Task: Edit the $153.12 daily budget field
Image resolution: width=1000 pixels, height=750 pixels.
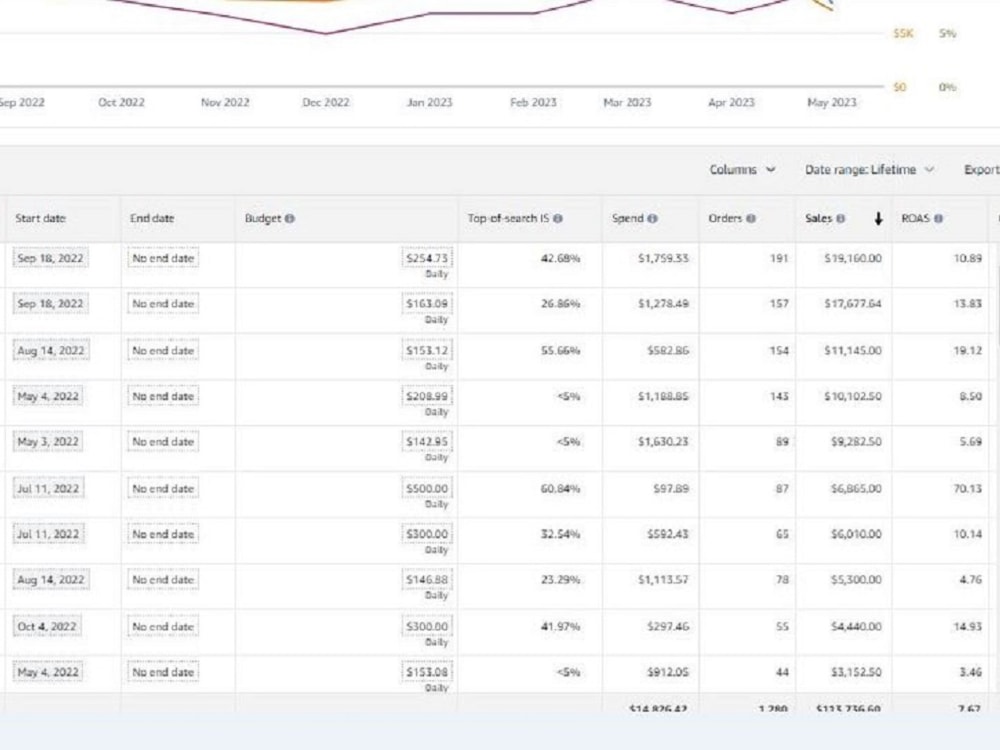Action: coord(427,351)
